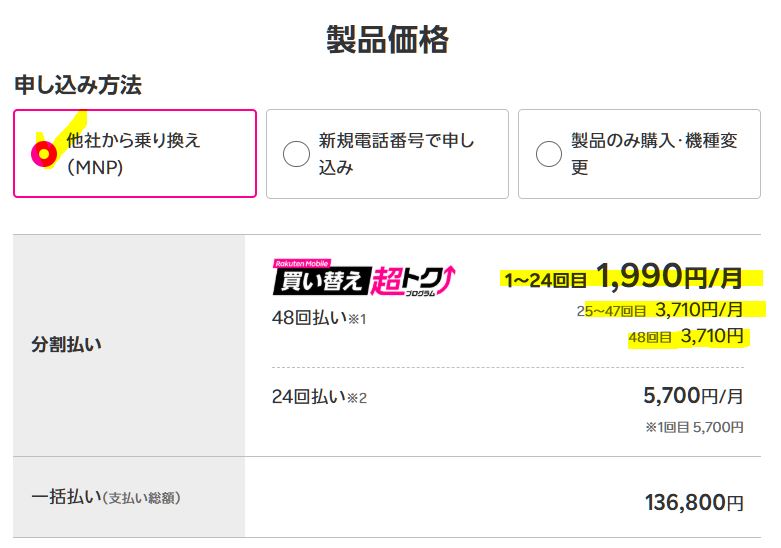This screenshot has width=781, height=548.
Task: Click the ※1回目 5,700円 note
Action: pyautogui.click(x=694, y=427)
